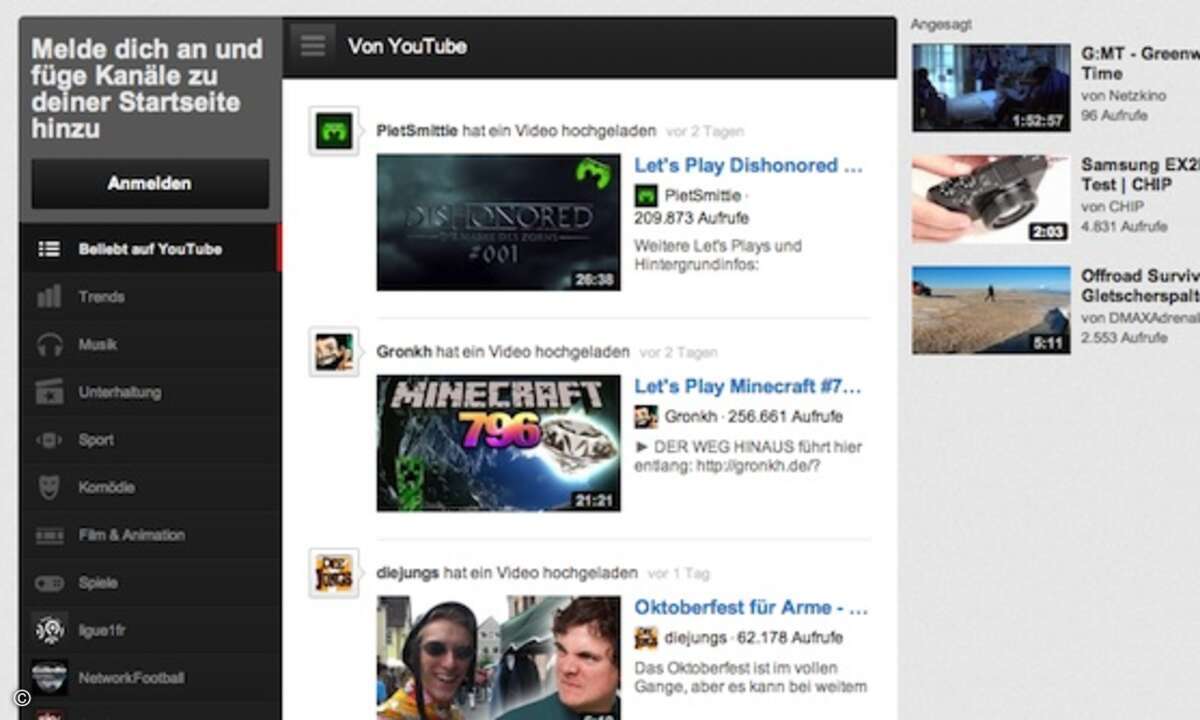Click 'vor 1 Tag' timestamp by diejungs
This screenshot has width=1200, height=720.
tap(678, 573)
